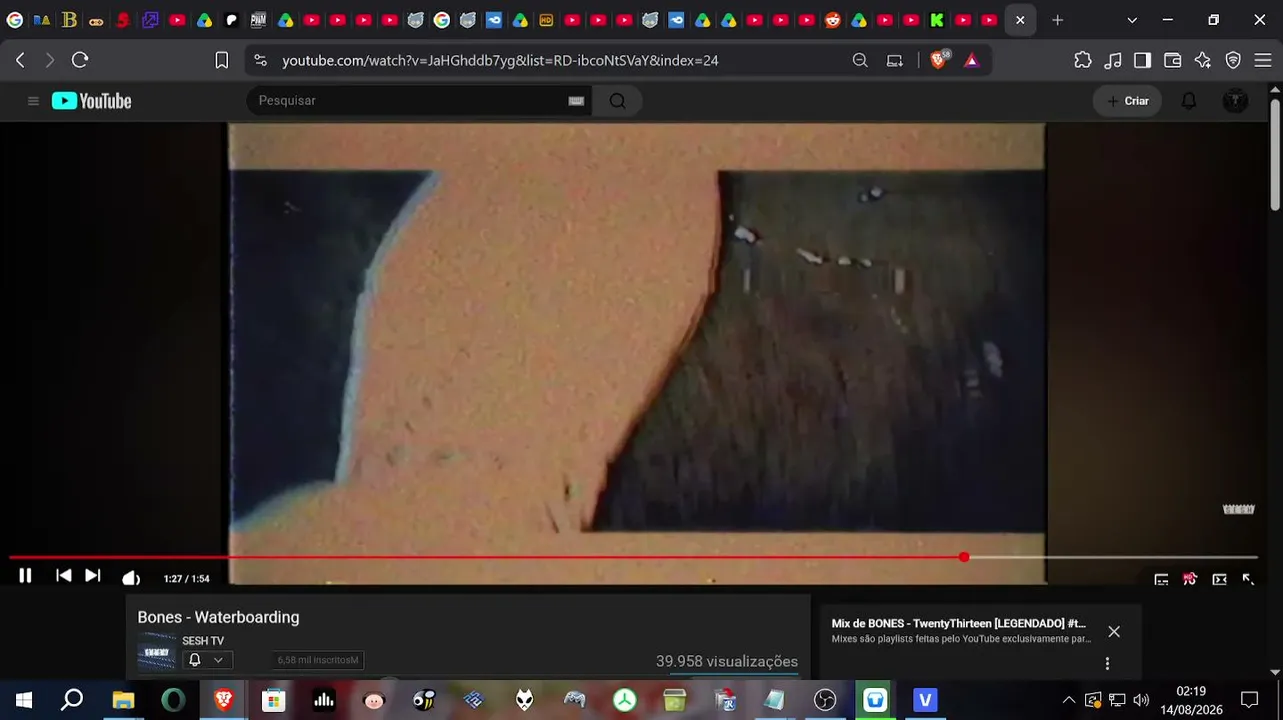1283x720 pixels.
Task: Click the 39.958 visualizações view count
Action: coord(727,661)
